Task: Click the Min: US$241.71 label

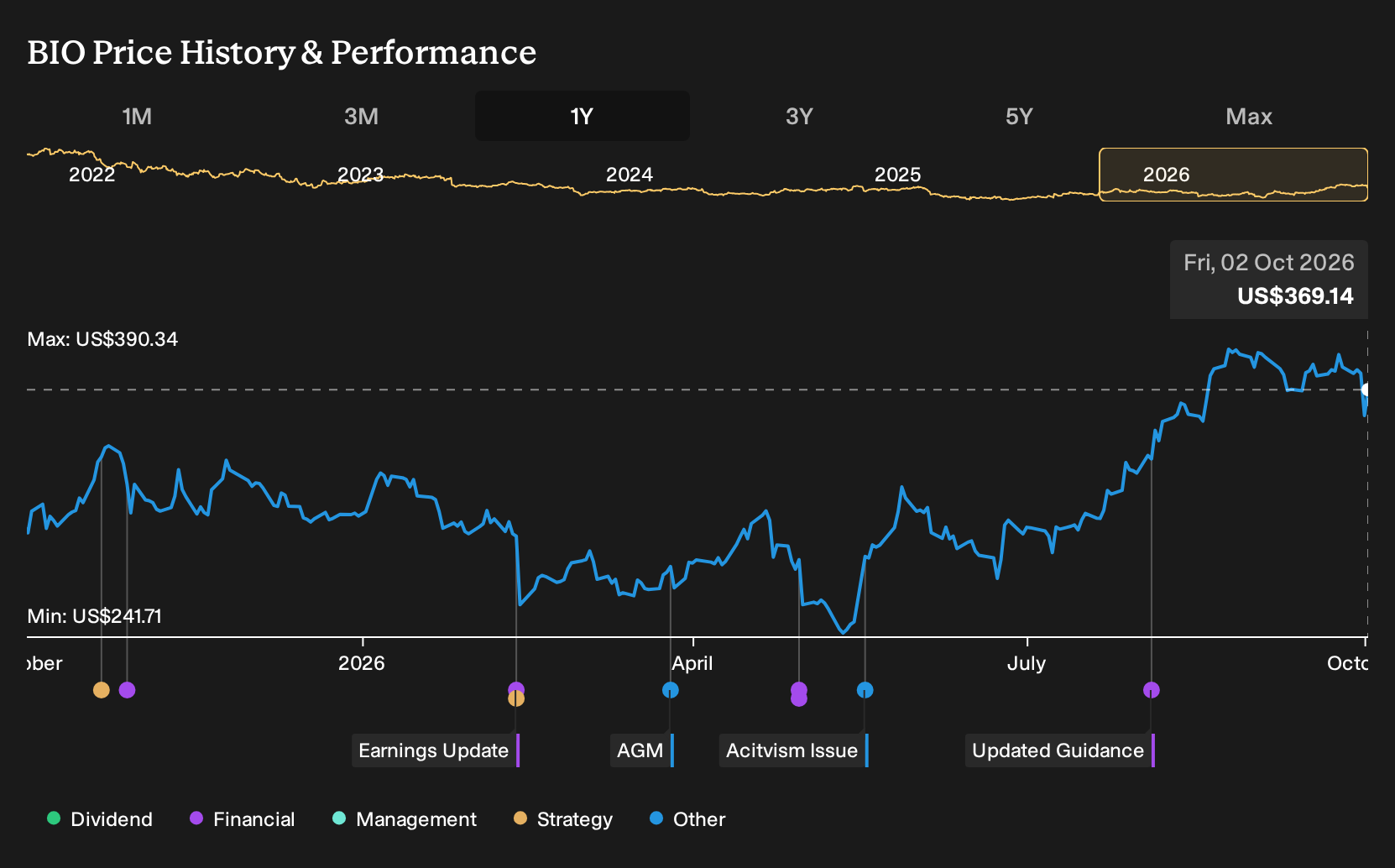Action: (95, 616)
